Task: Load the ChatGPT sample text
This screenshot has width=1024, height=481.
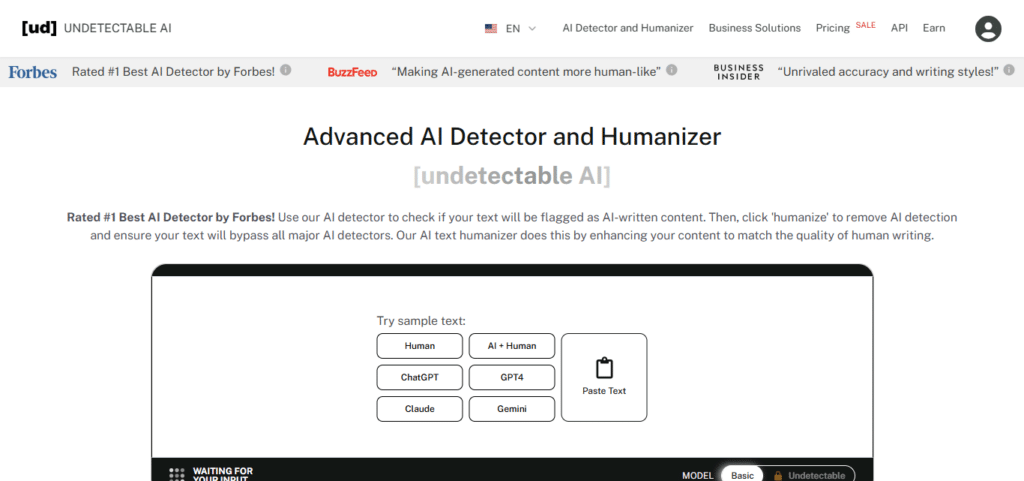Action: (419, 377)
